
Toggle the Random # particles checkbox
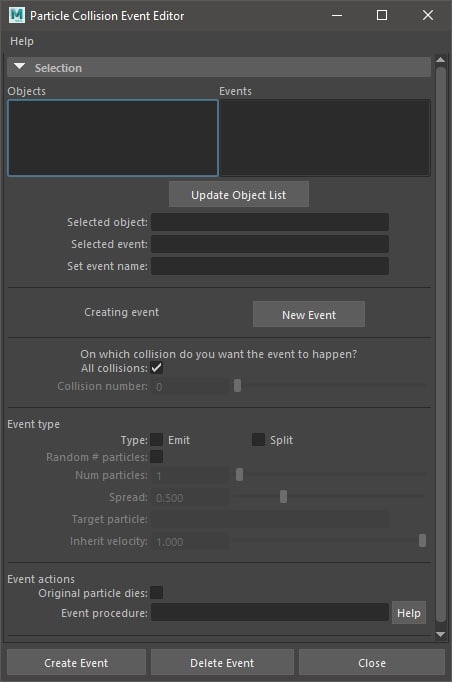click(x=157, y=457)
